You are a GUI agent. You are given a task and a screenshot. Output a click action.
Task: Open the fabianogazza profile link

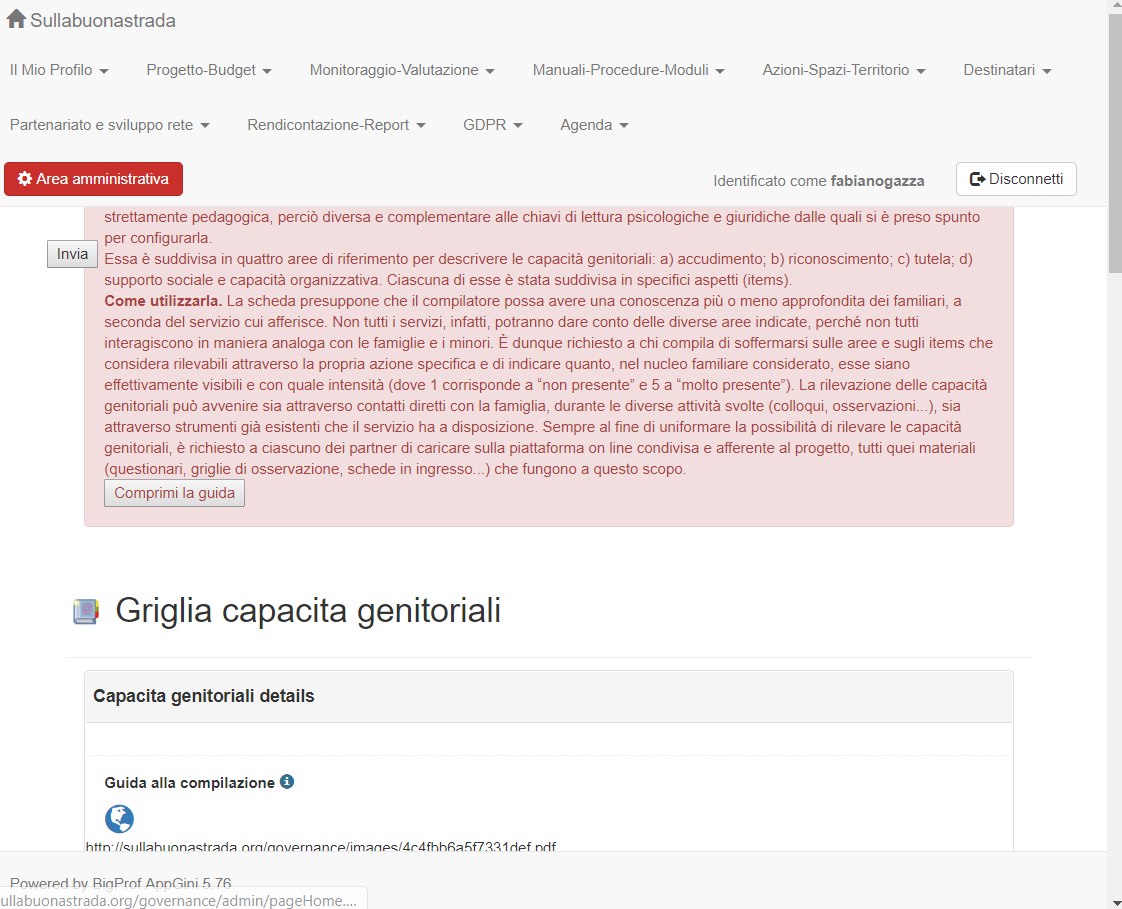(x=877, y=181)
